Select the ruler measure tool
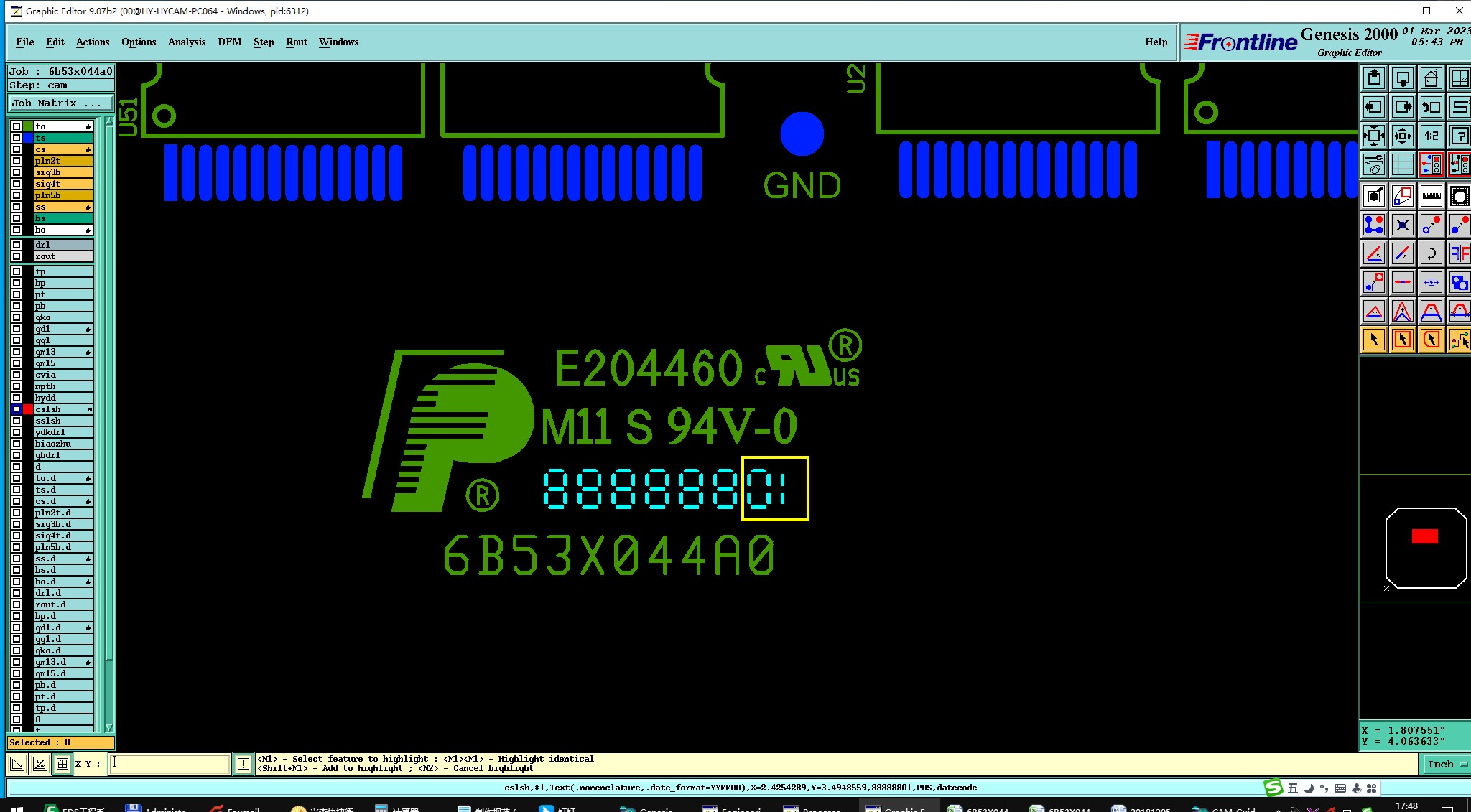This screenshot has width=1471, height=812. (1431, 196)
